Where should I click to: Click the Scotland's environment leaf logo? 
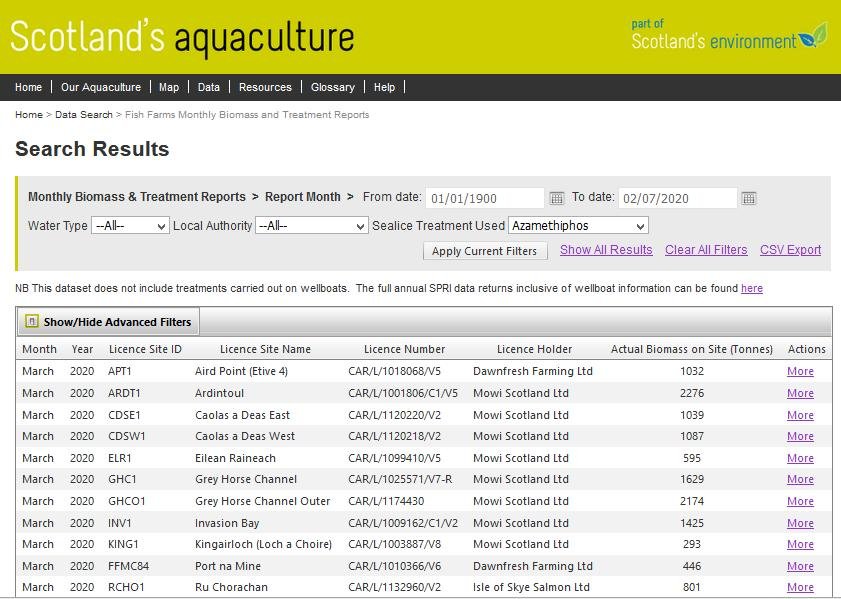pyautogui.click(x=816, y=37)
